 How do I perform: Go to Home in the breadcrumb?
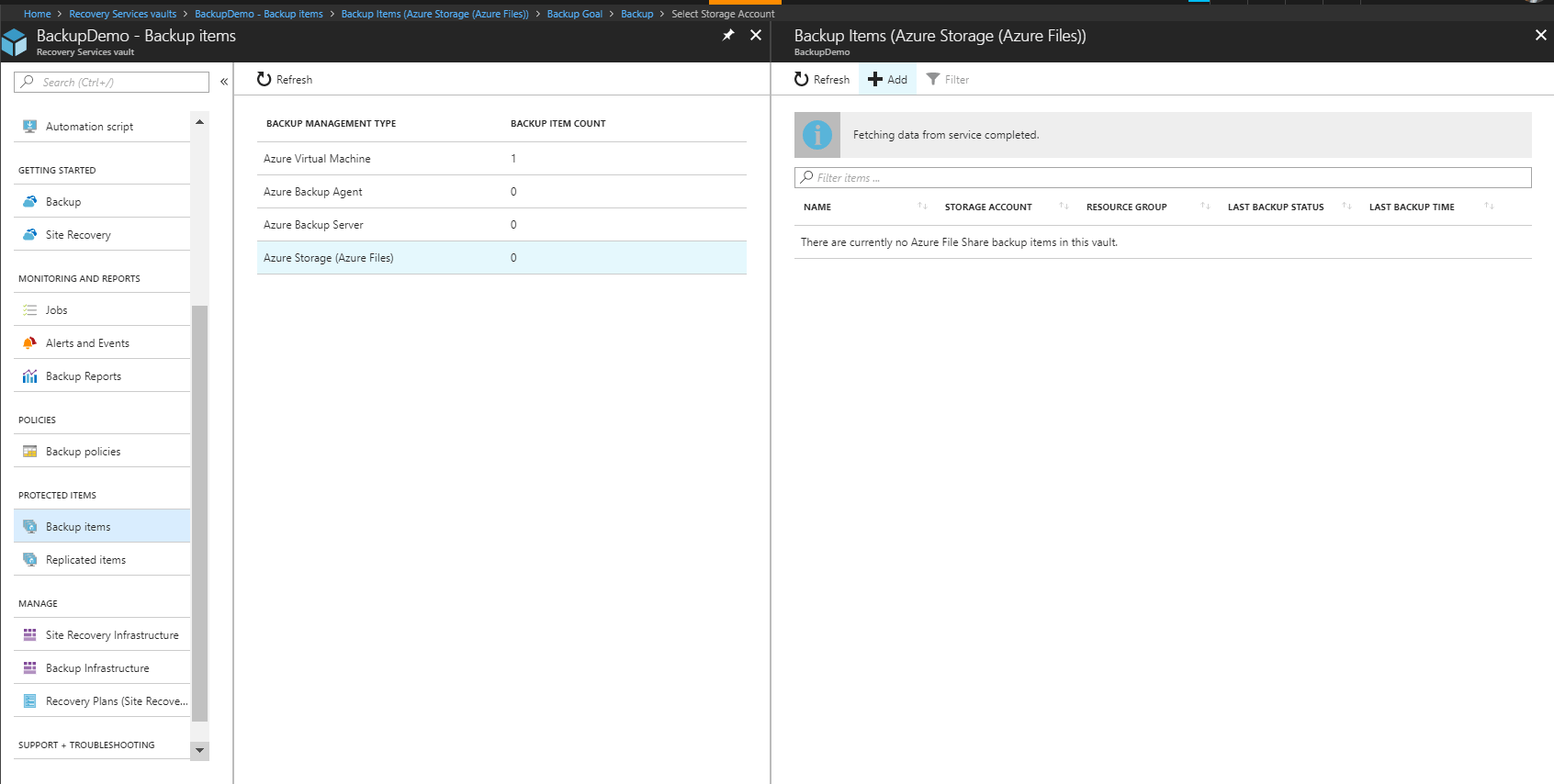[x=38, y=14]
